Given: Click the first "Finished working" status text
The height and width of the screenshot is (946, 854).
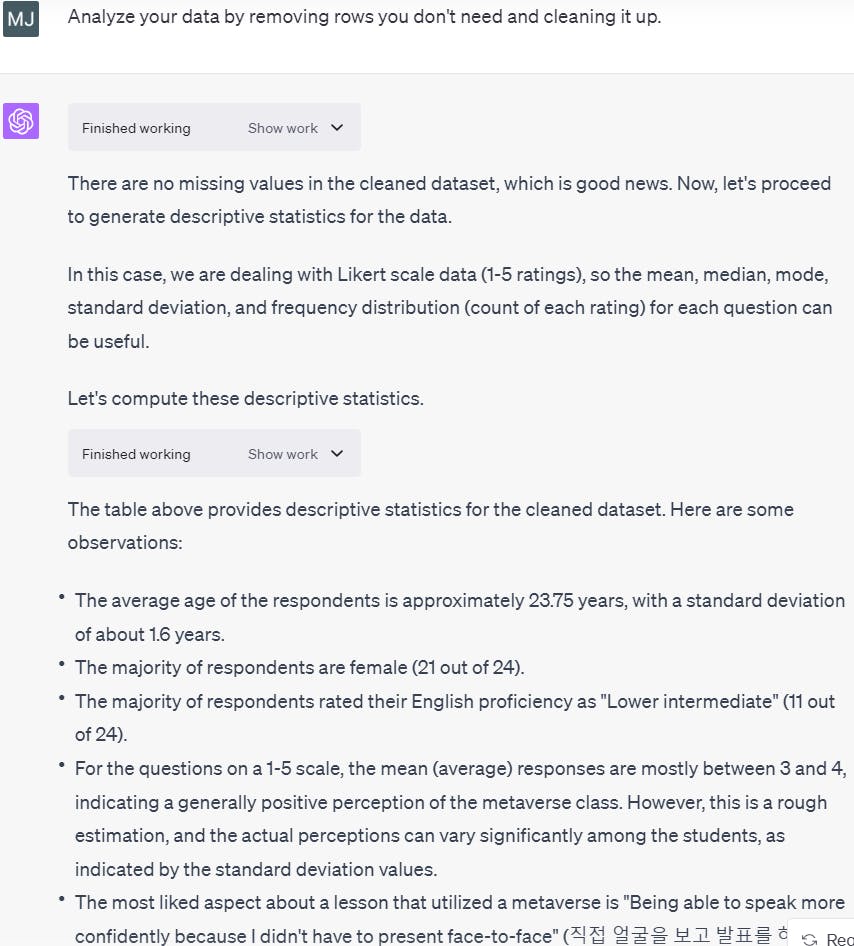Looking at the screenshot, I should point(136,128).
